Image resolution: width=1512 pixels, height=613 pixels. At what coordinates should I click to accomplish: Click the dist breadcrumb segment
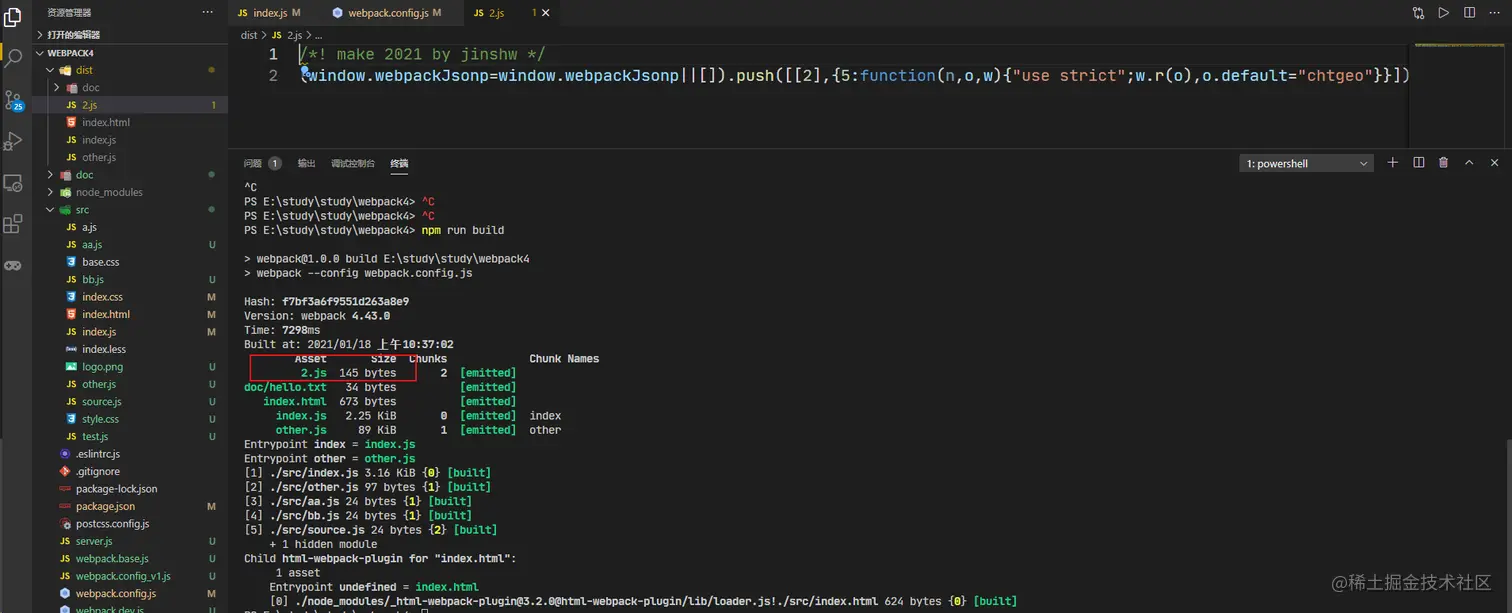tap(249, 35)
